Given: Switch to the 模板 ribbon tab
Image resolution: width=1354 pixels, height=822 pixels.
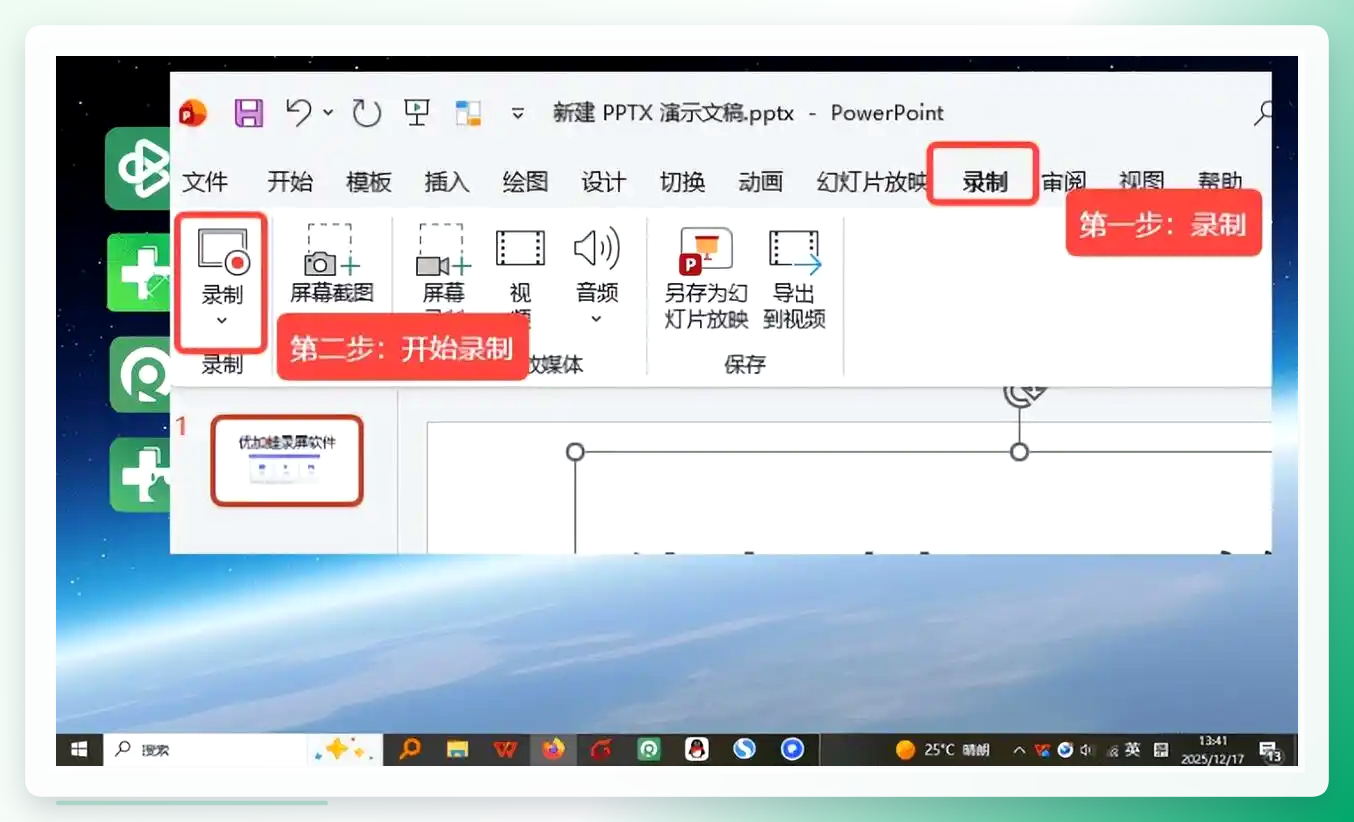Looking at the screenshot, I should (368, 182).
